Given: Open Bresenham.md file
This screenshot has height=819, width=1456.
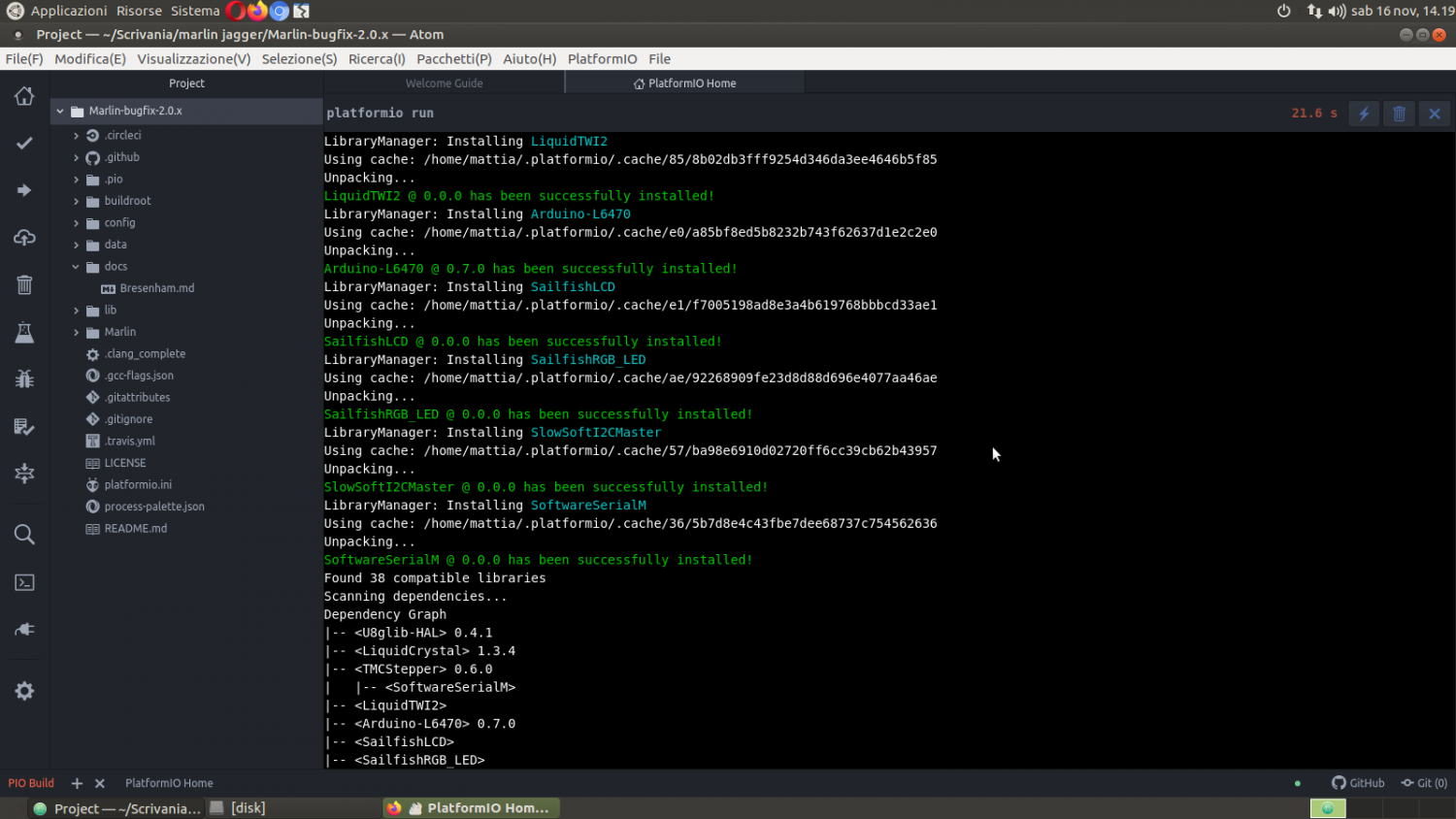Looking at the screenshot, I should (157, 288).
